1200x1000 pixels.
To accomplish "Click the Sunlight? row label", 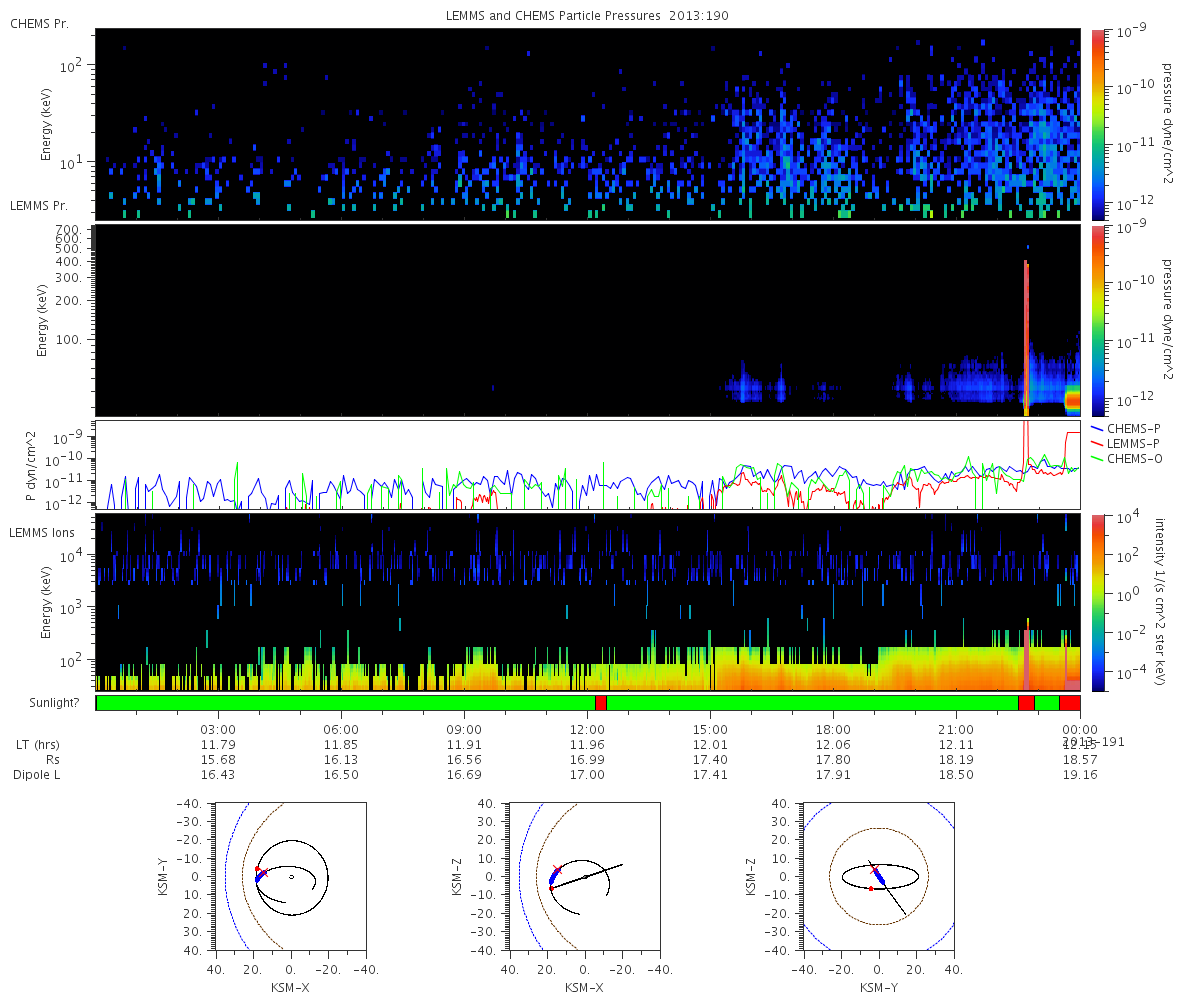I will (43, 703).
